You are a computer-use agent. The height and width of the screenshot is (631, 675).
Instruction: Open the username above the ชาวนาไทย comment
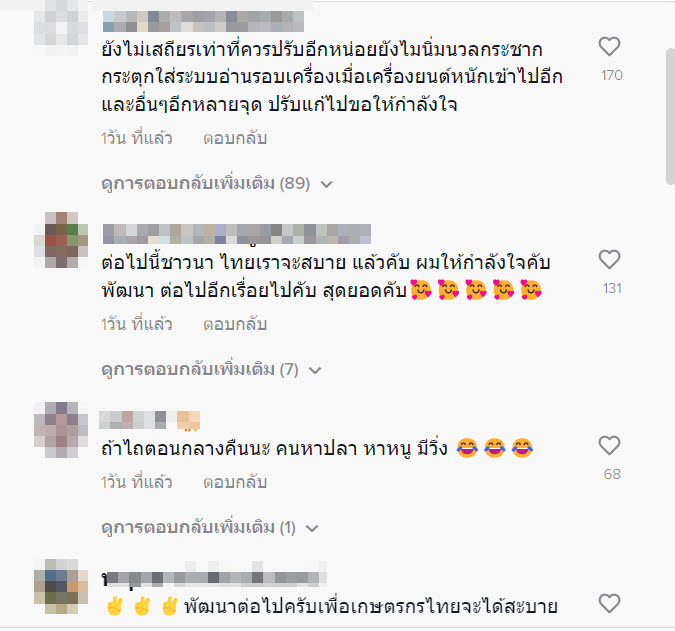pos(237,234)
